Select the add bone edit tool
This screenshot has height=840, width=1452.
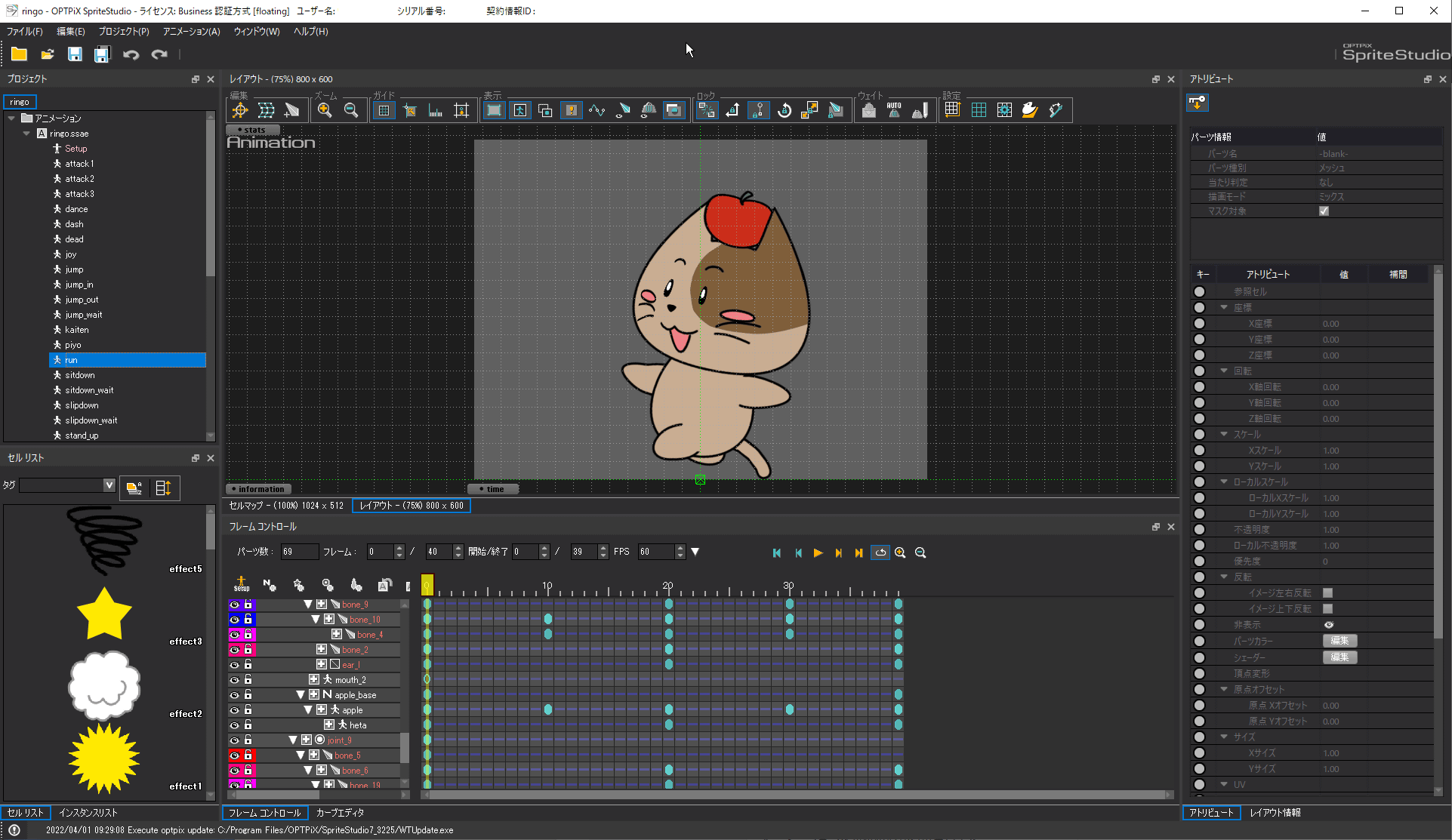(x=291, y=110)
